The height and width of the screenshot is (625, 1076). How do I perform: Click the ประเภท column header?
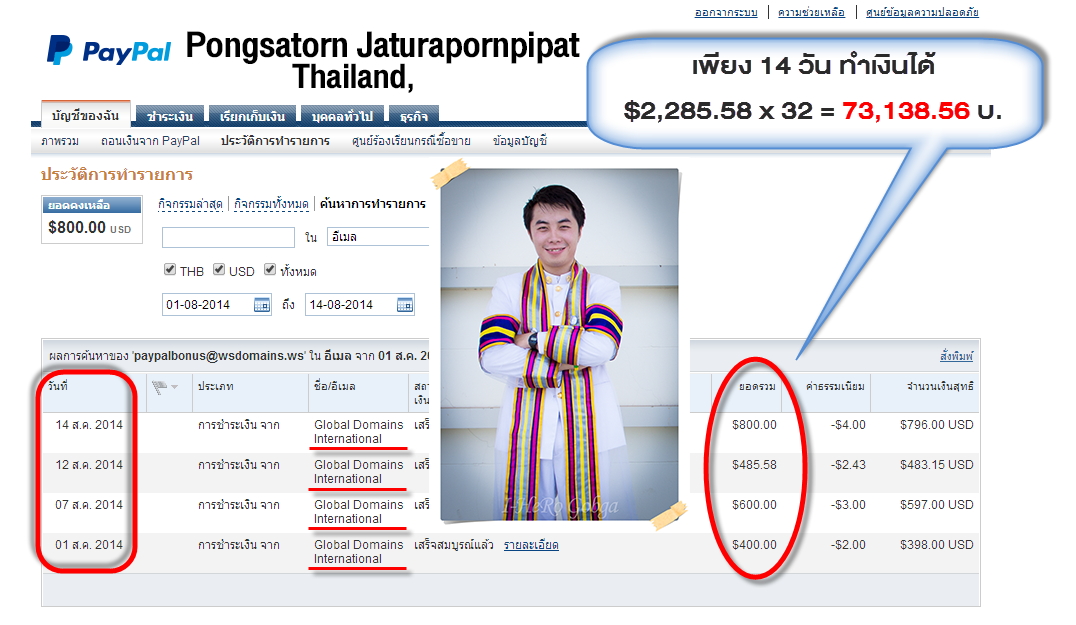215,386
